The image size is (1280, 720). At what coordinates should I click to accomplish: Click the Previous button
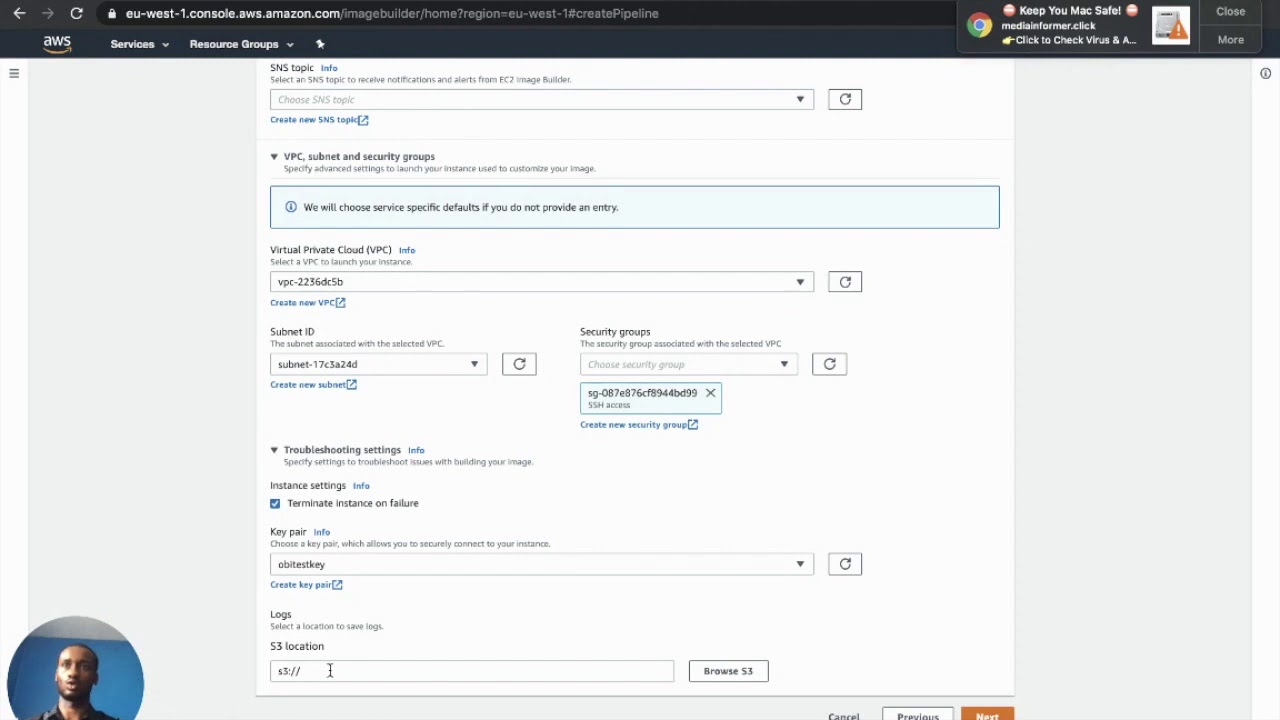coord(918,714)
